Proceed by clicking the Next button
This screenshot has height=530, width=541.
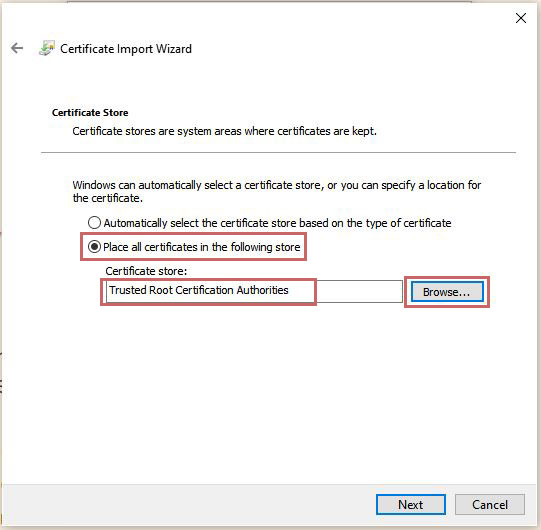click(x=411, y=504)
